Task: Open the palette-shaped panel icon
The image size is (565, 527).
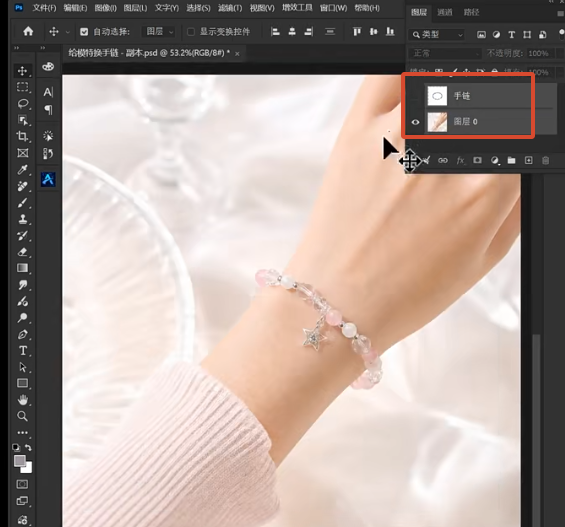Action: [48, 67]
